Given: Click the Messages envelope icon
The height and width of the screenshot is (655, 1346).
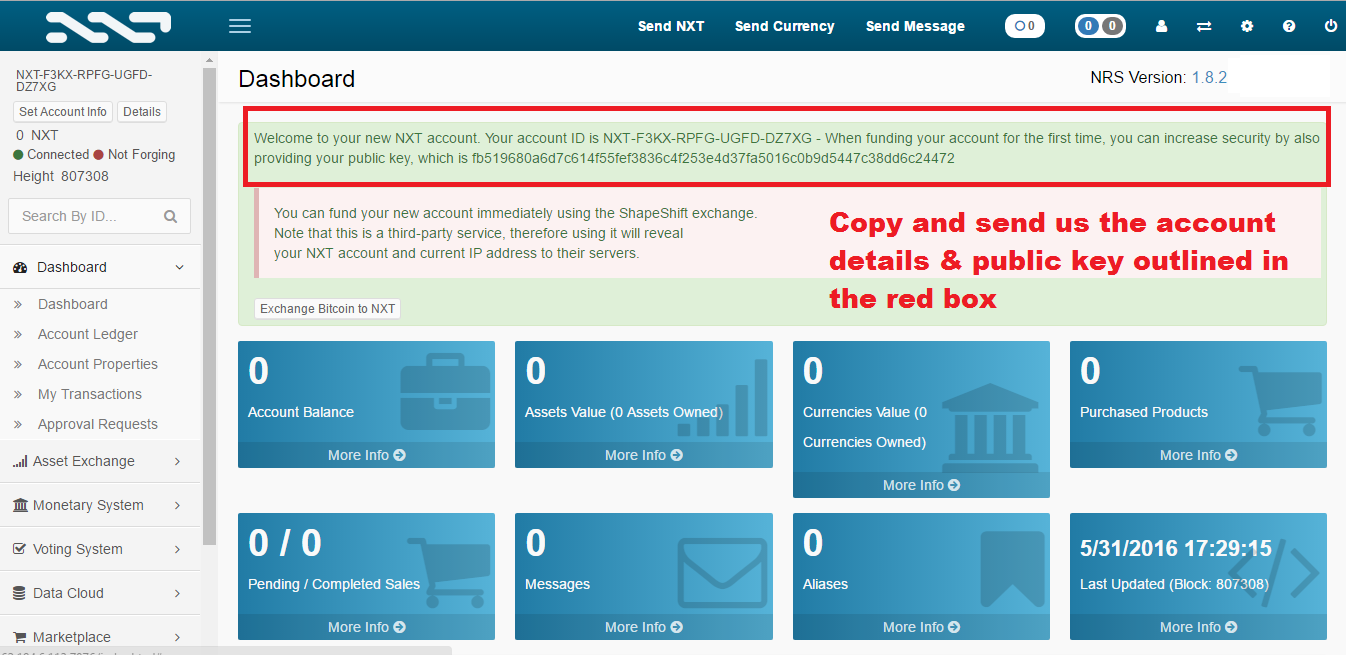Looking at the screenshot, I should tap(722, 573).
